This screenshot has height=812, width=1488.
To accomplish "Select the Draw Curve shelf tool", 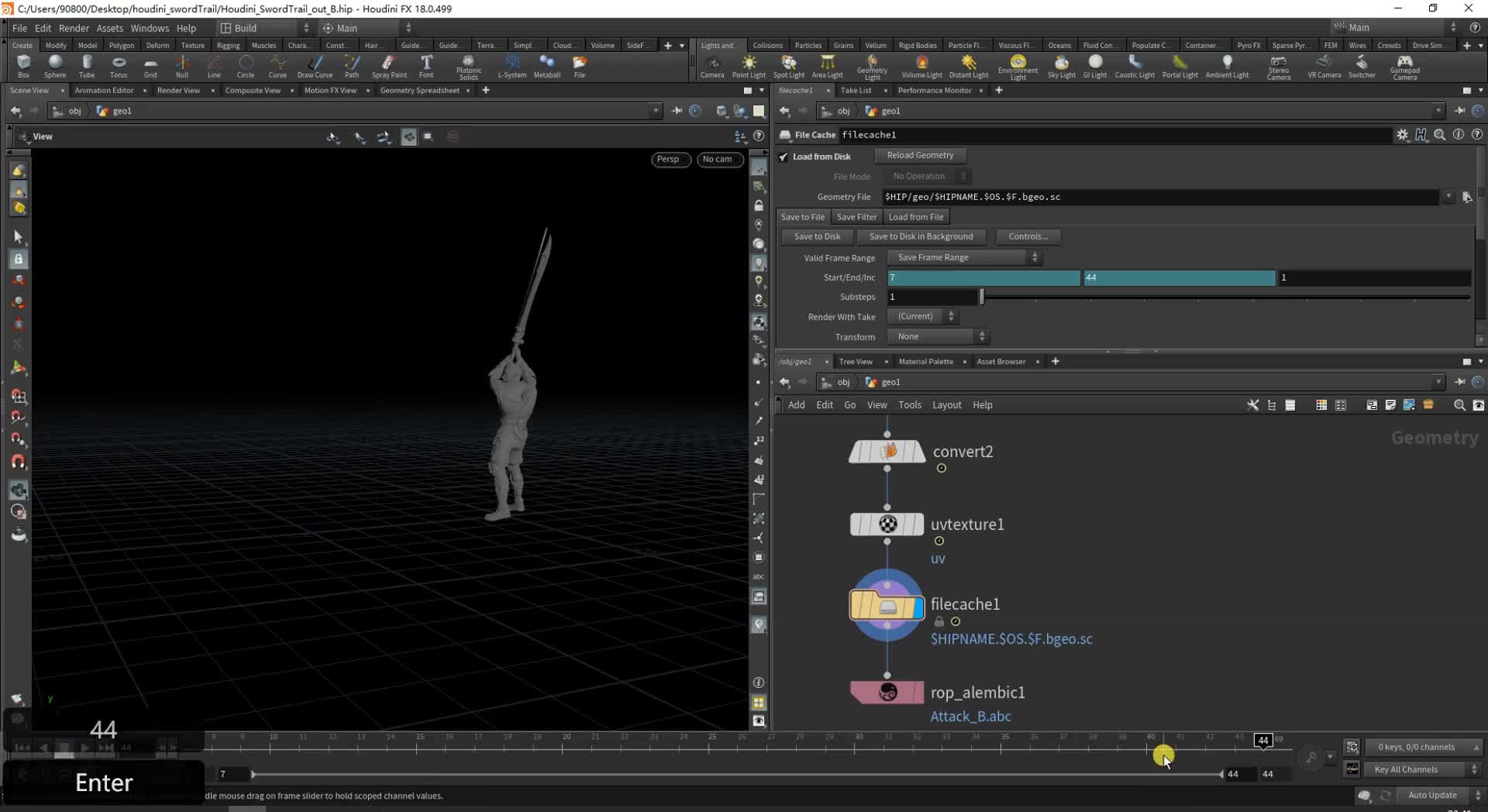I will 315,66.
